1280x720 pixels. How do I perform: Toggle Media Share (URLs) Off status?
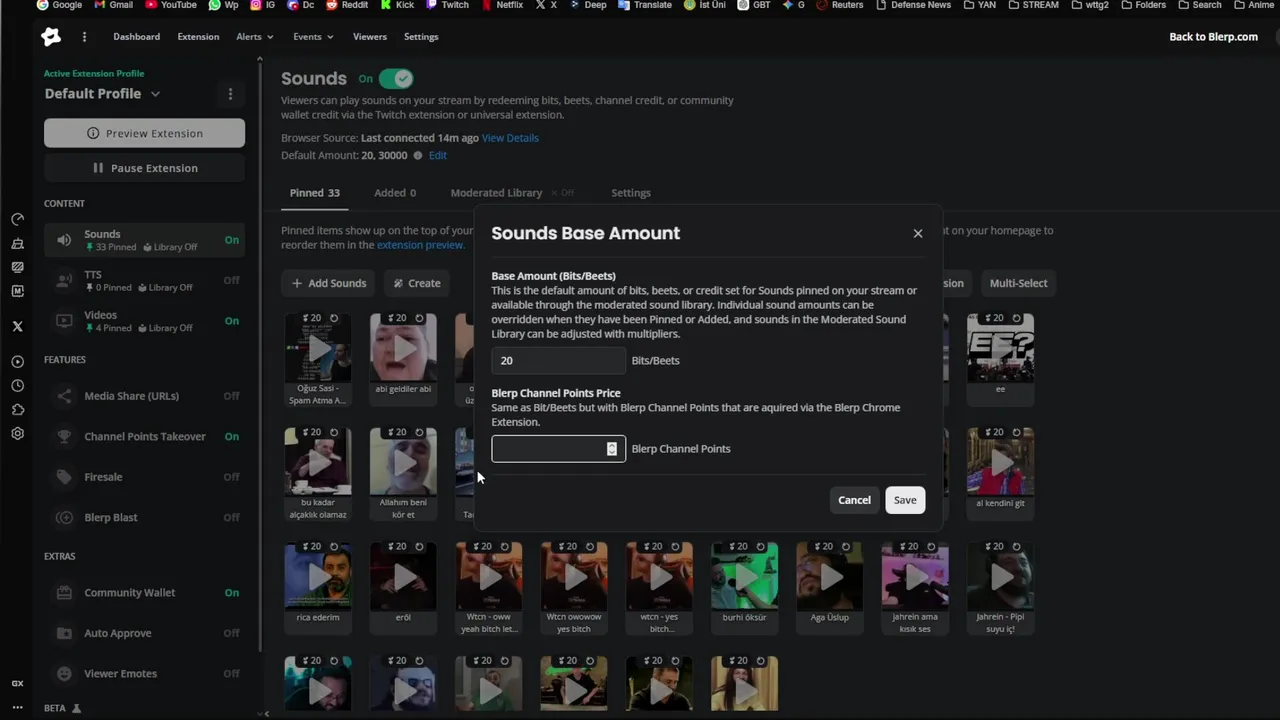tap(231, 396)
